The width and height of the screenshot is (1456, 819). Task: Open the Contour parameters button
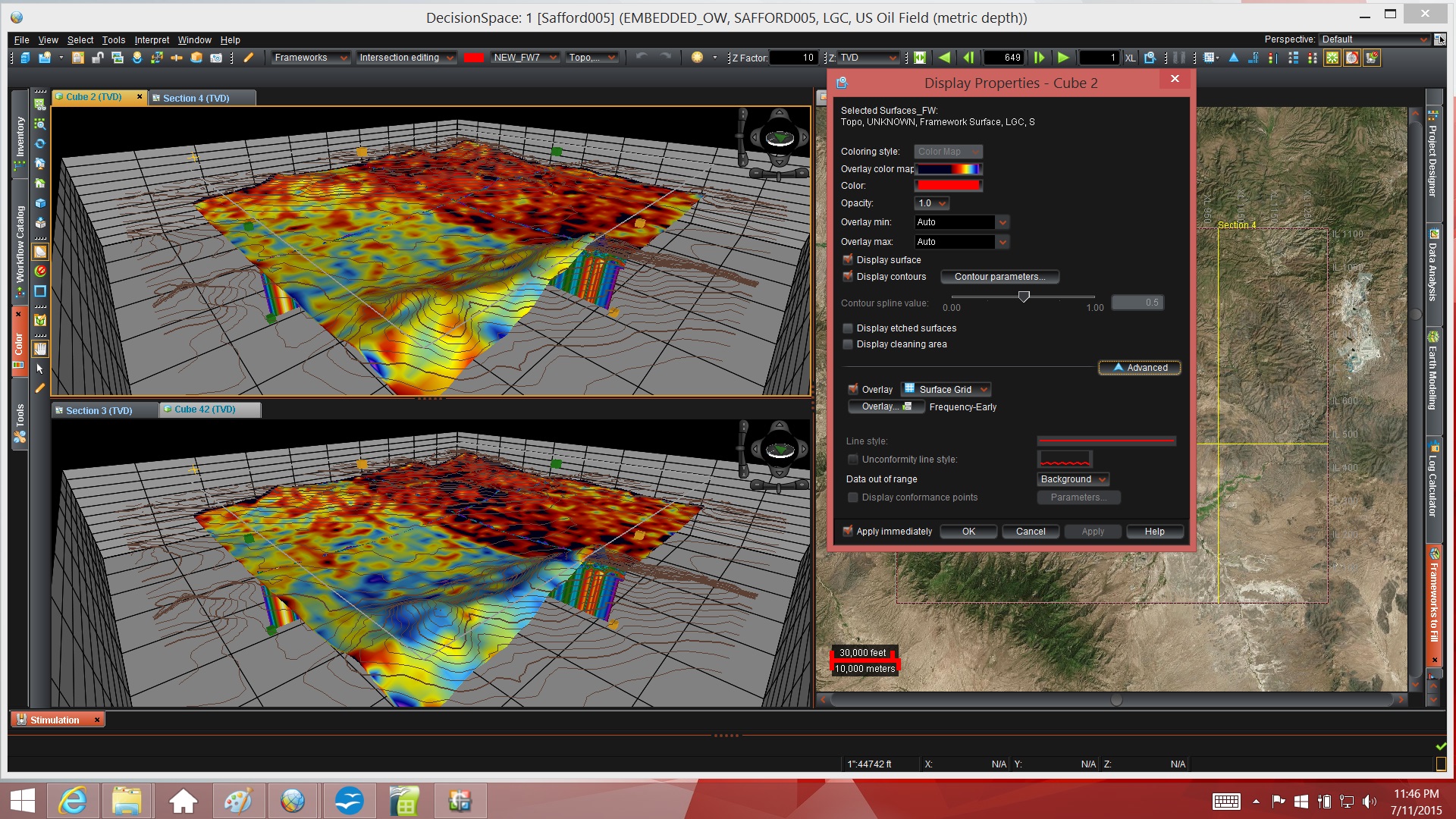pos(999,277)
